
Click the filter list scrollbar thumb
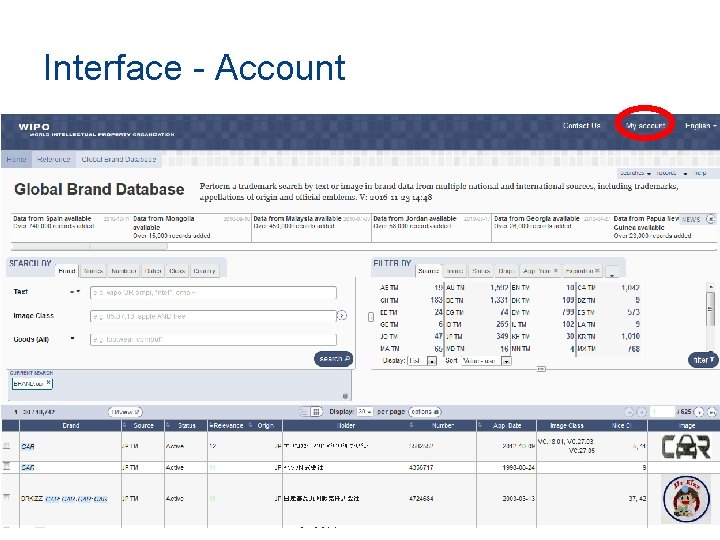710,308
